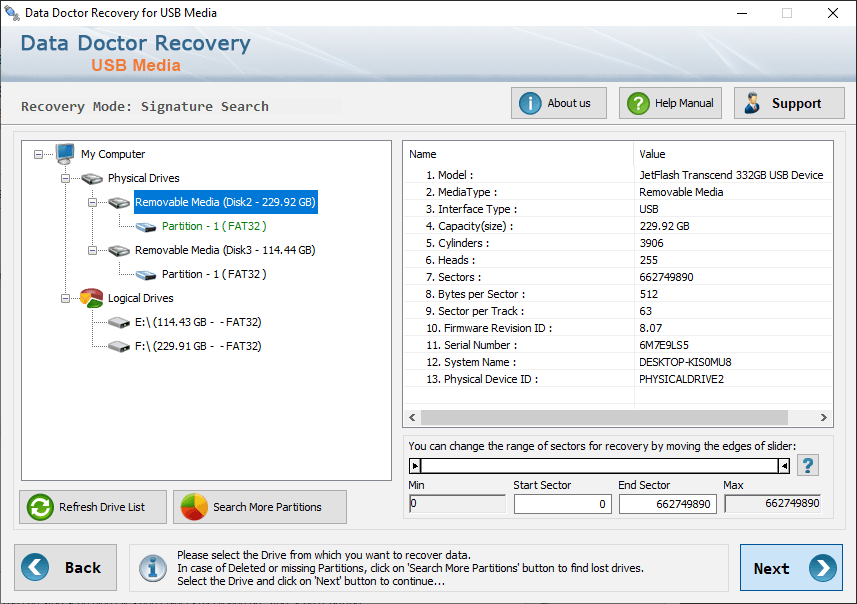Image resolution: width=857 pixels, height=604 pixels.
Task: Click the Start Sector input field
Action: pos(562,504)
